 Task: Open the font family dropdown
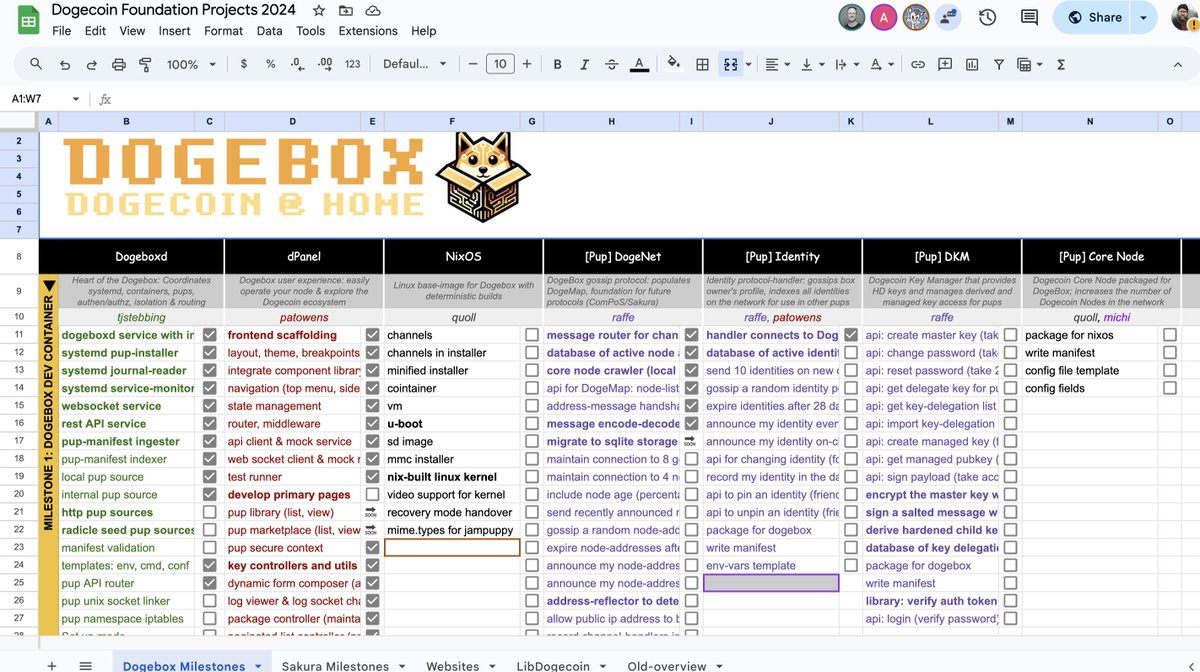click(x=414, y=64)
